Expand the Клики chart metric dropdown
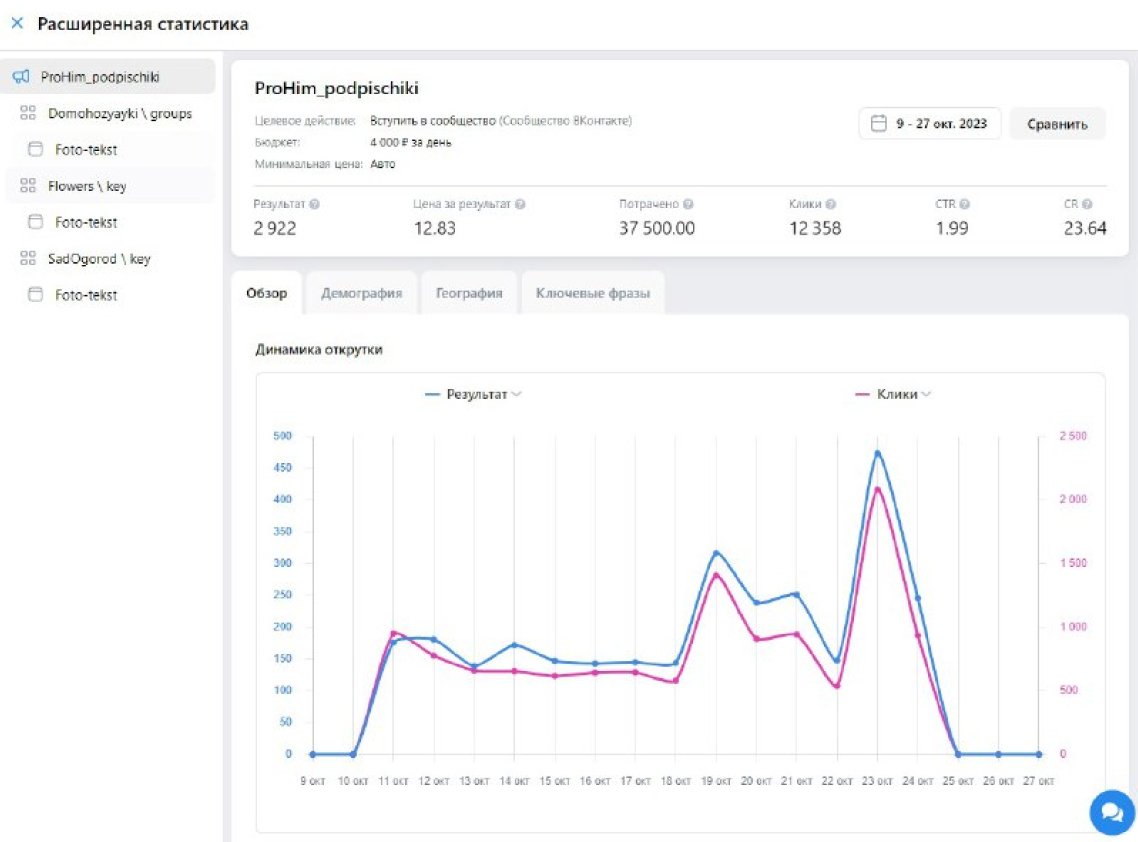Screen dimensions: 1138x842 pyautogui.click(x=926, y=395)
